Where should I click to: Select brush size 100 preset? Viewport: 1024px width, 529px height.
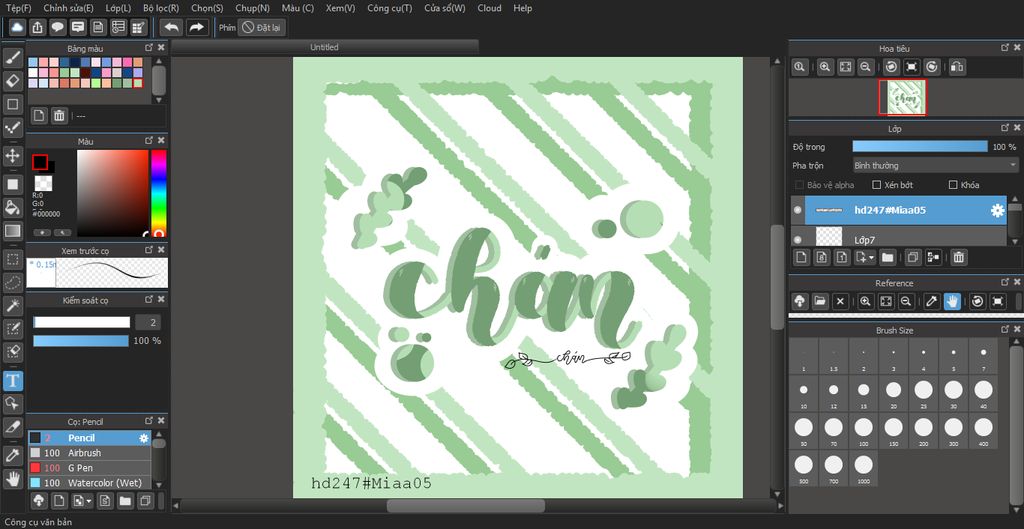coord(863,430)
